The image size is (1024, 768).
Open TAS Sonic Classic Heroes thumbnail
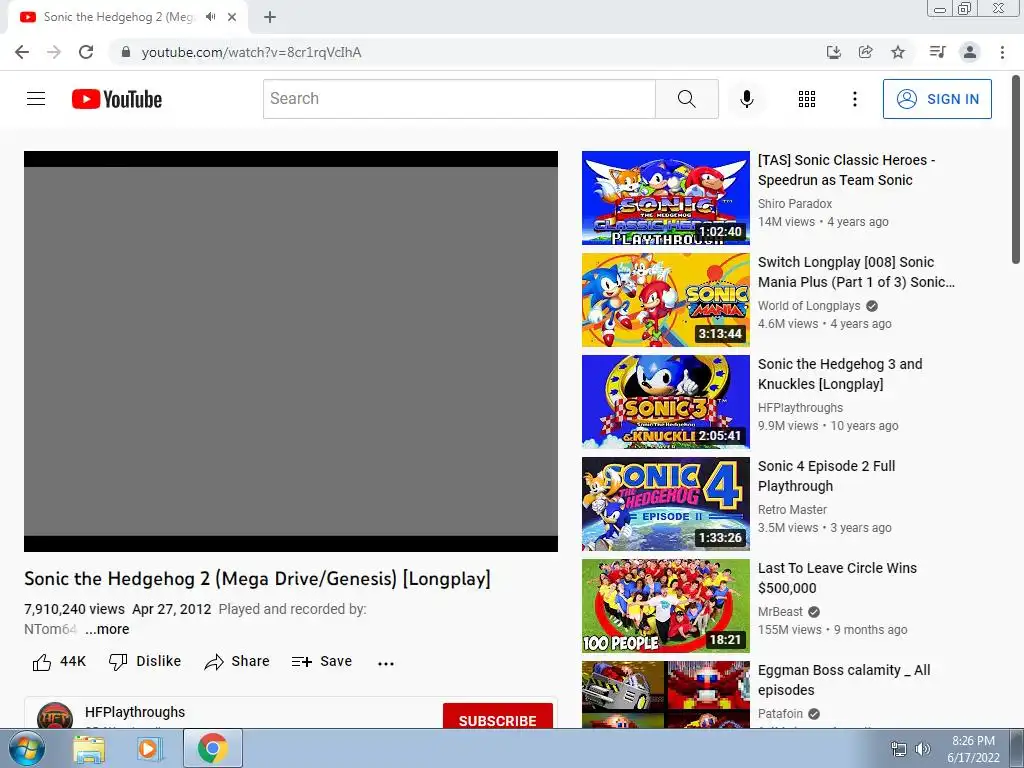click(665, 198)
